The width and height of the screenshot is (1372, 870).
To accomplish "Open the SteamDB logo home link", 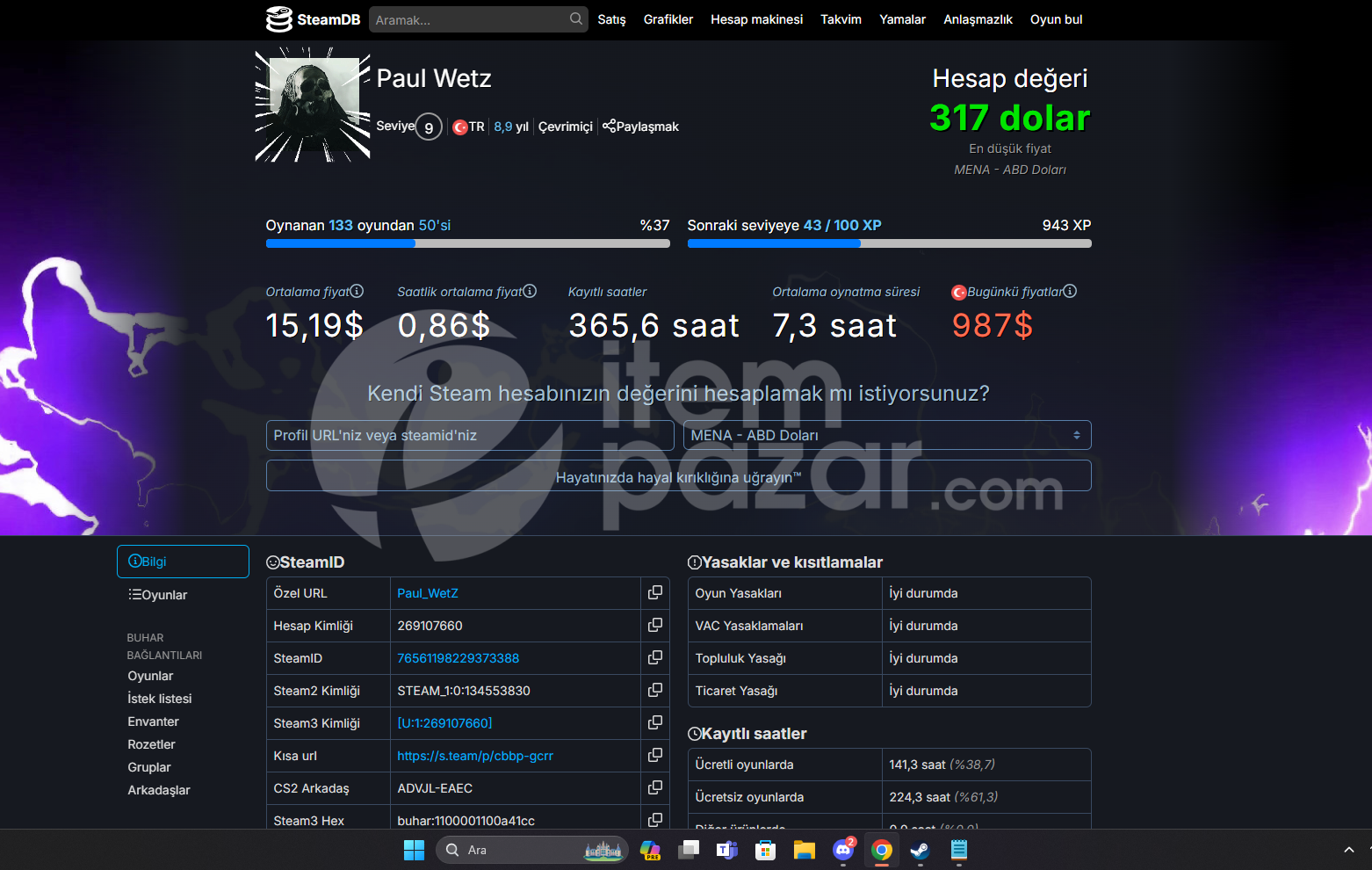I will pyautogui.click(x=313, y=19).
